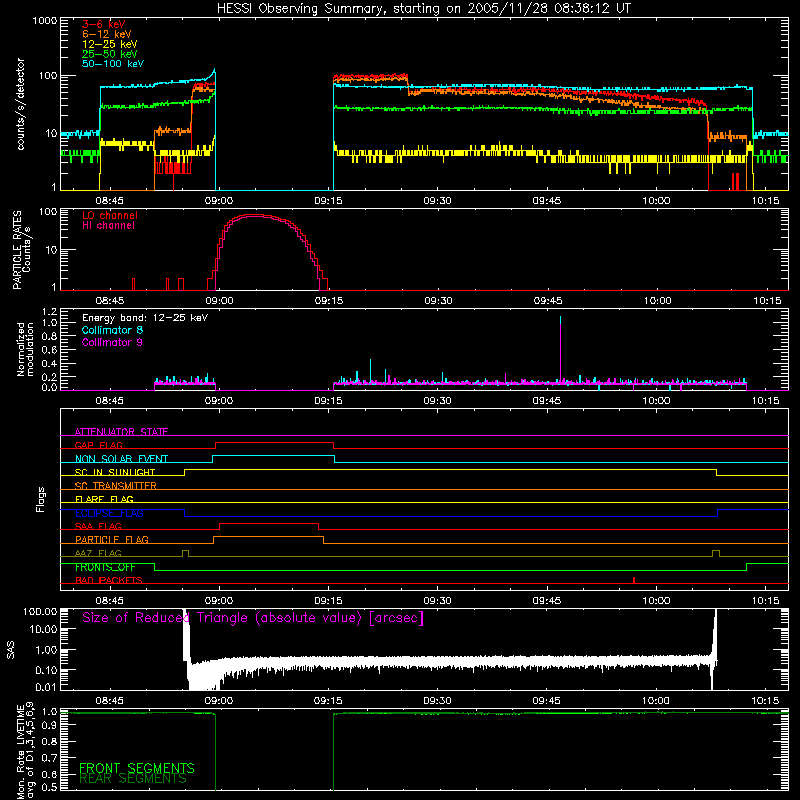The image size is (800, 800).
Task: Select the green 25-50 keV legend label
Action: coord(110,54)
